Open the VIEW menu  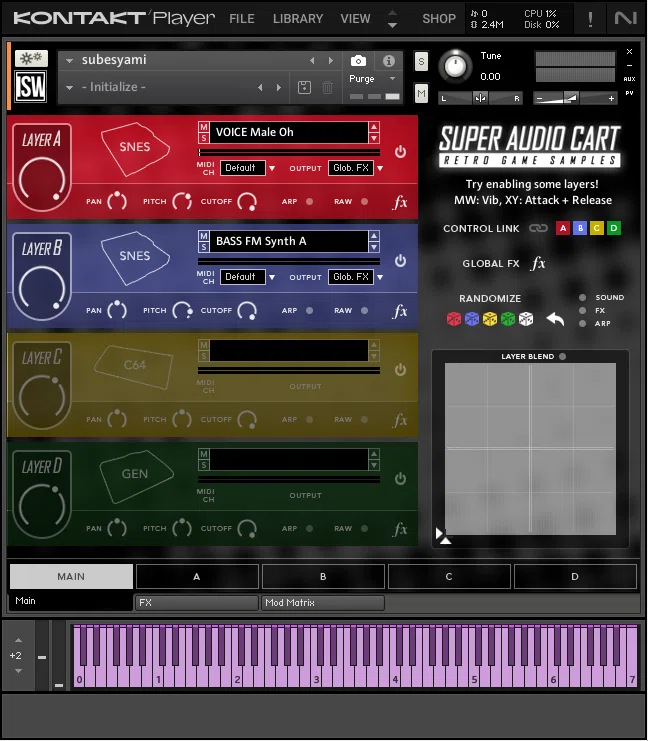(x=355, y=19)
